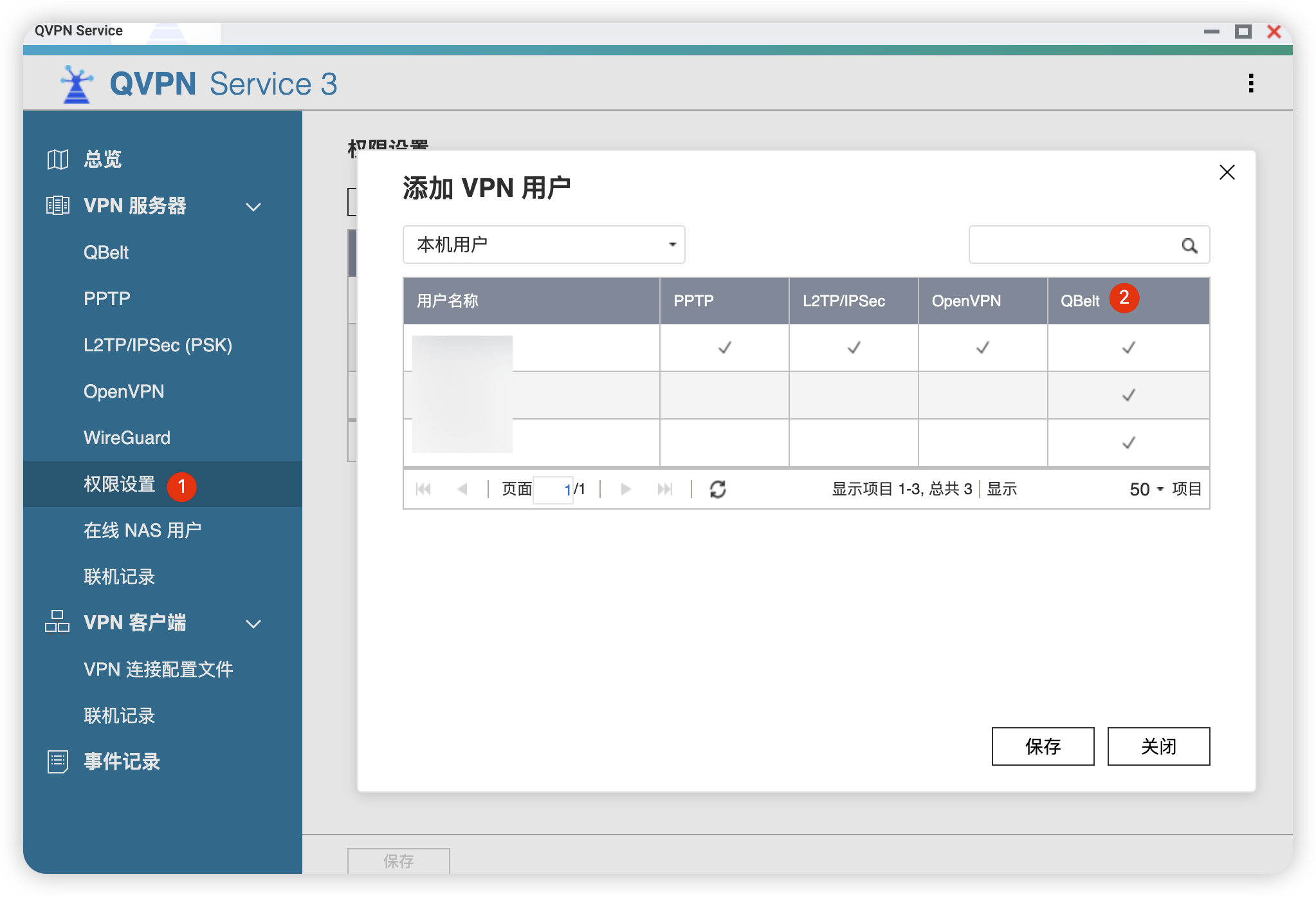Toggle OpenVPN permission for the first user
The width and height of the screenshot is (1316, 897).
pyautogui.click(x=982, y=347)
